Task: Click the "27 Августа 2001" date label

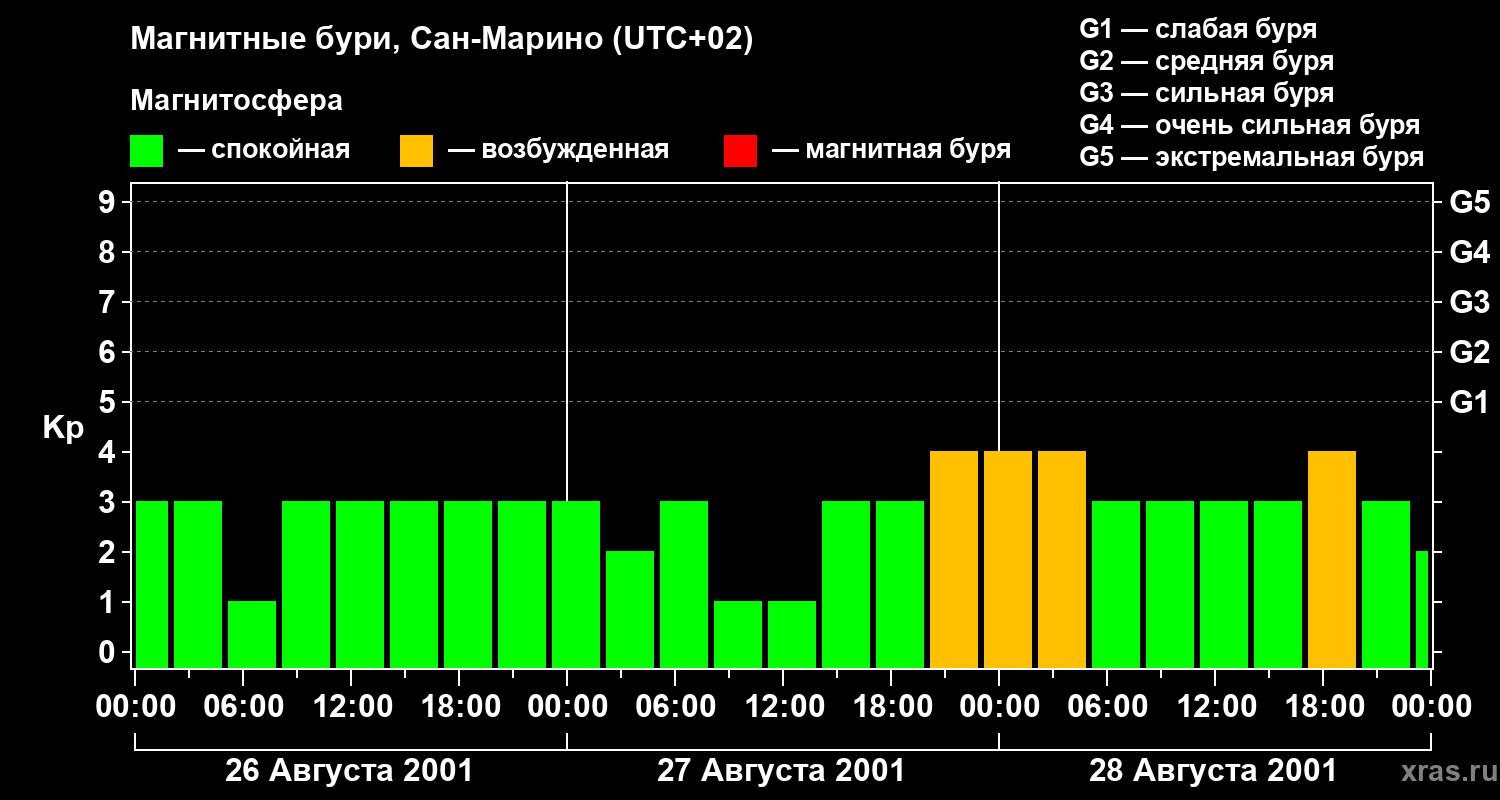Action: (x=781, y=771)
